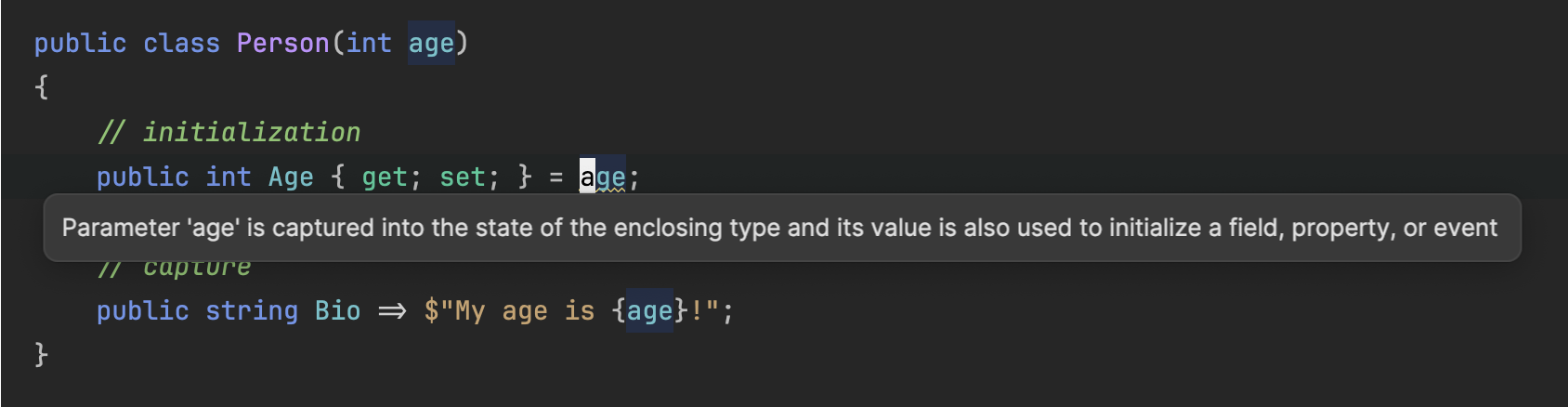Click the Age property name
The image size is (1568, 407).
tap(291, 177)
